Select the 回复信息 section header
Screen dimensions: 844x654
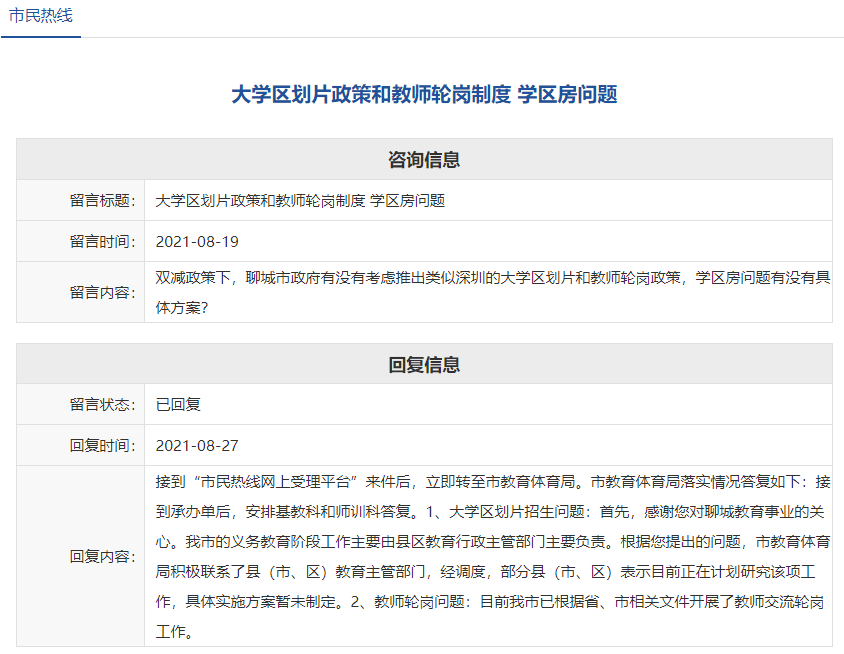click(424, 364)
